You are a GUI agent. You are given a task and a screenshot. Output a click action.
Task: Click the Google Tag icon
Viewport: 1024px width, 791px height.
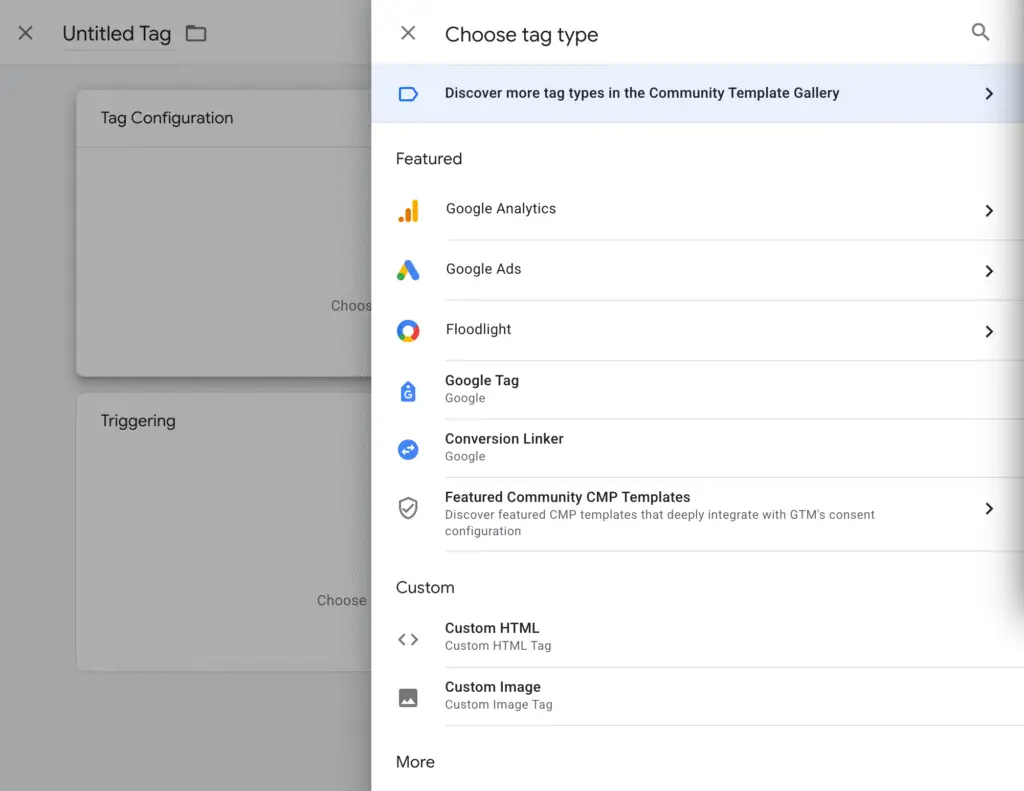[408, 390]
